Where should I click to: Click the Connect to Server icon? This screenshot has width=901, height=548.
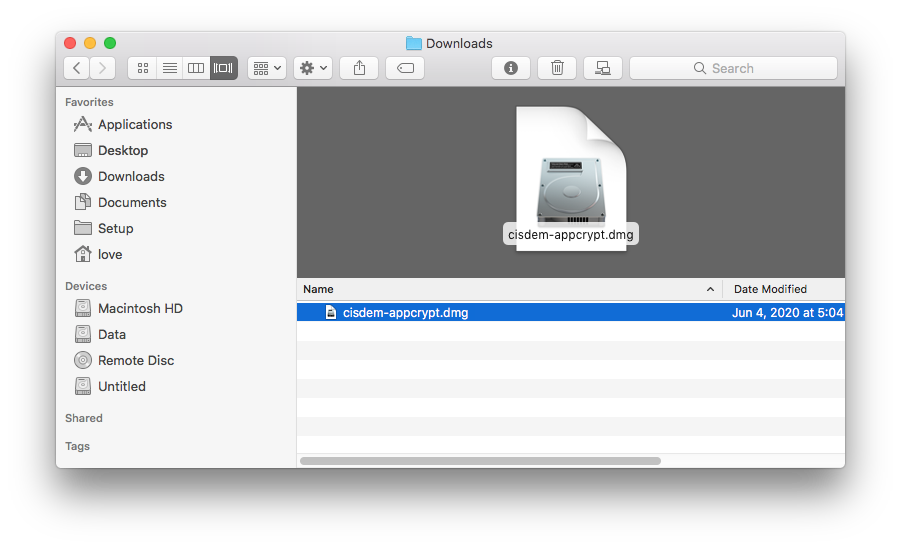[603, 68]
